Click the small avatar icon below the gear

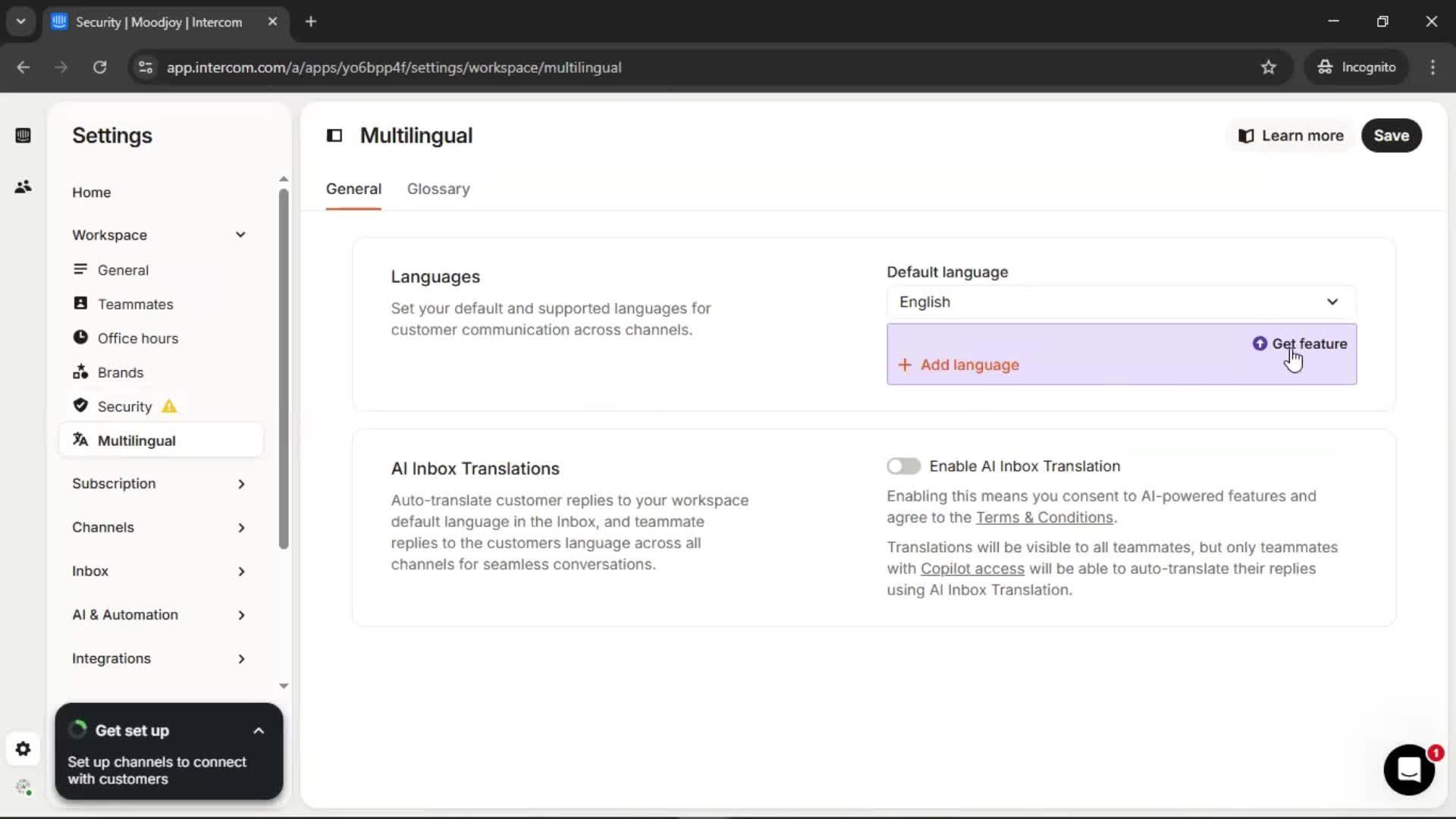click(x=24, y=787)
